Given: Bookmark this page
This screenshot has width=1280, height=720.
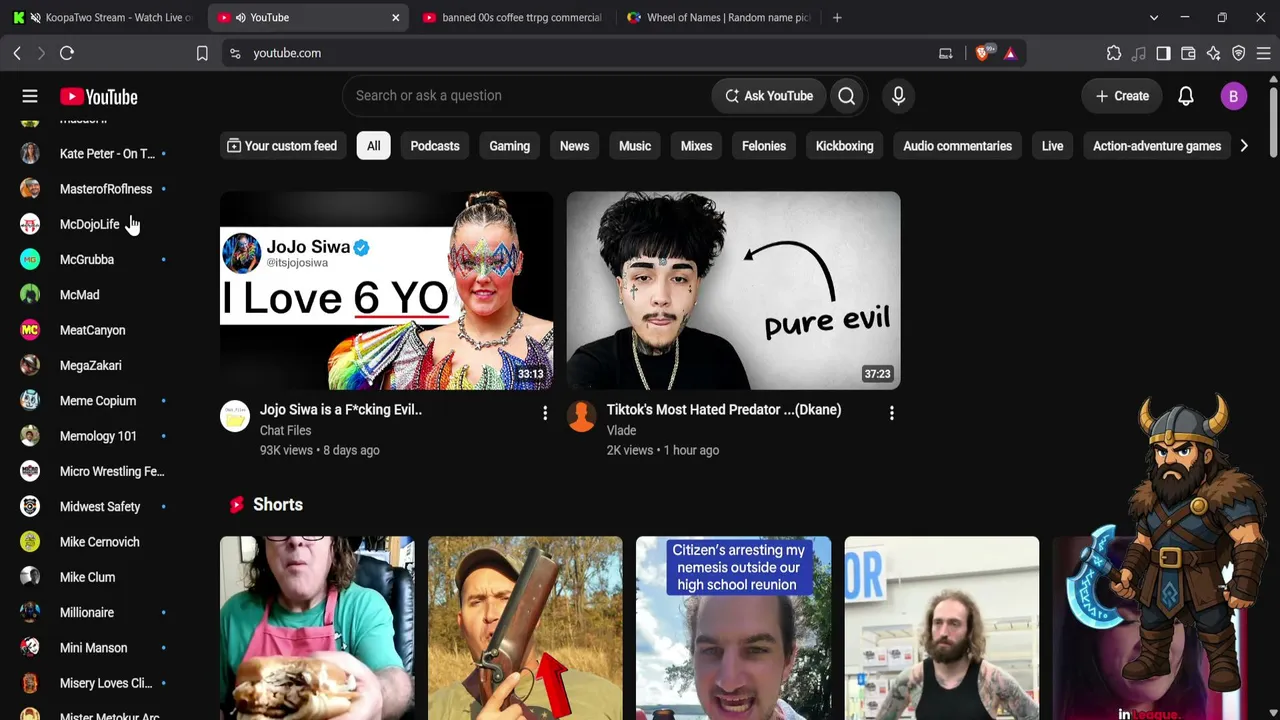Looking at the screenshot, I should pos(202,53).
